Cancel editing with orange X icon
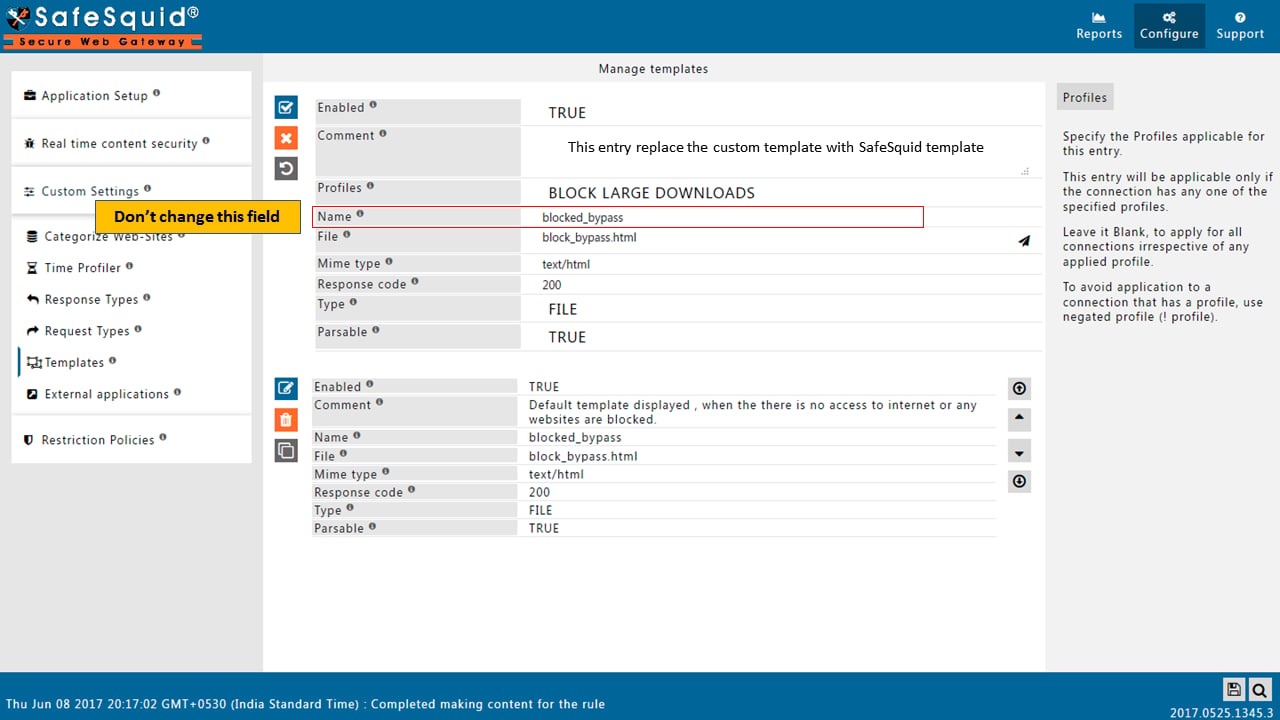The image size is (1280, 720). click(x=286, y=138)
